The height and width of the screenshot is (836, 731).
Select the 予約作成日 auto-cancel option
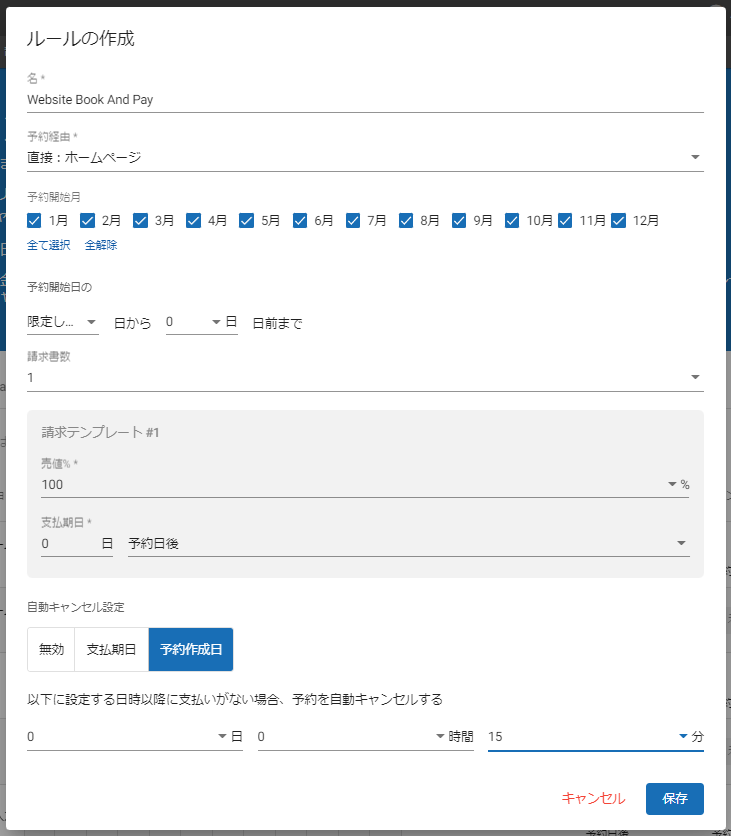190,649
